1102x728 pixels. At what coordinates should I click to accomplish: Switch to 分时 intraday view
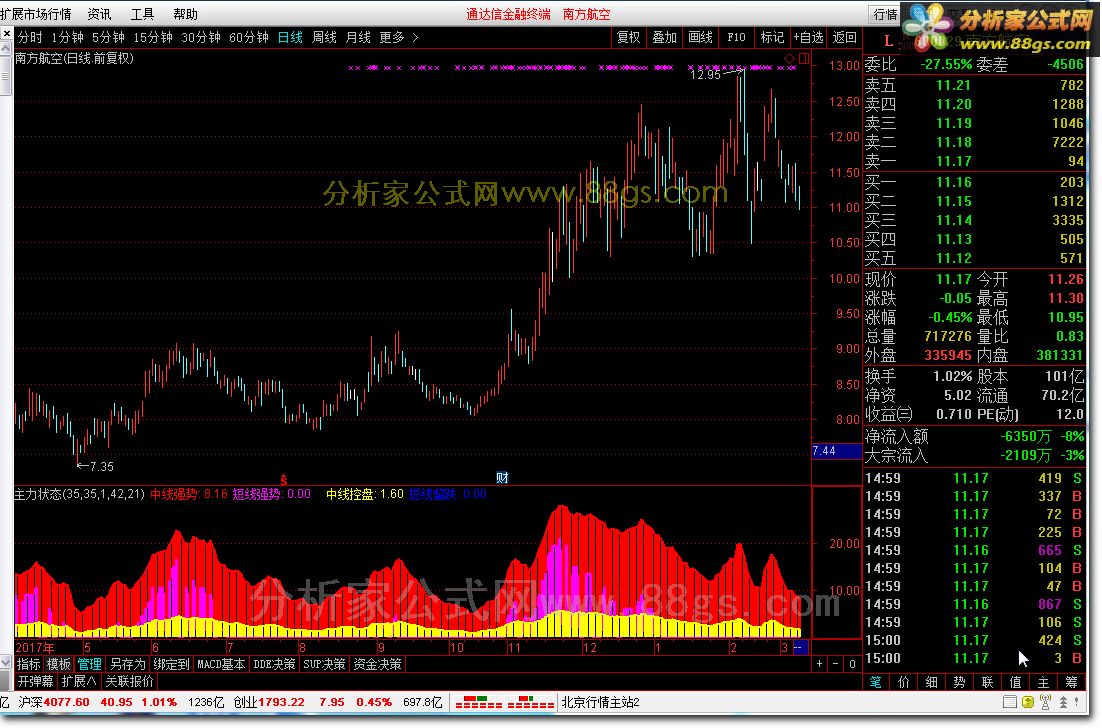tap(30, 37)
